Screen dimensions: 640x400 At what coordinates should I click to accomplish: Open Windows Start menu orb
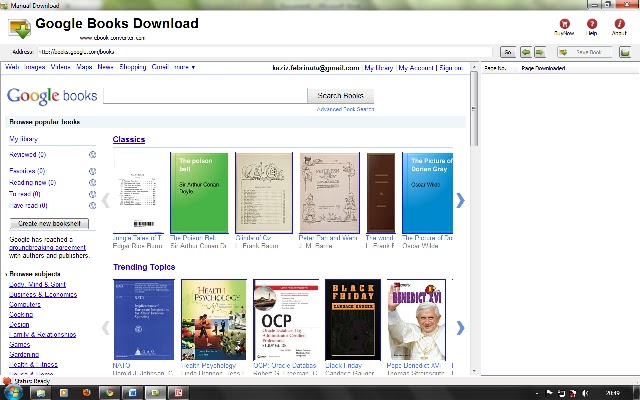pos(13,393)
